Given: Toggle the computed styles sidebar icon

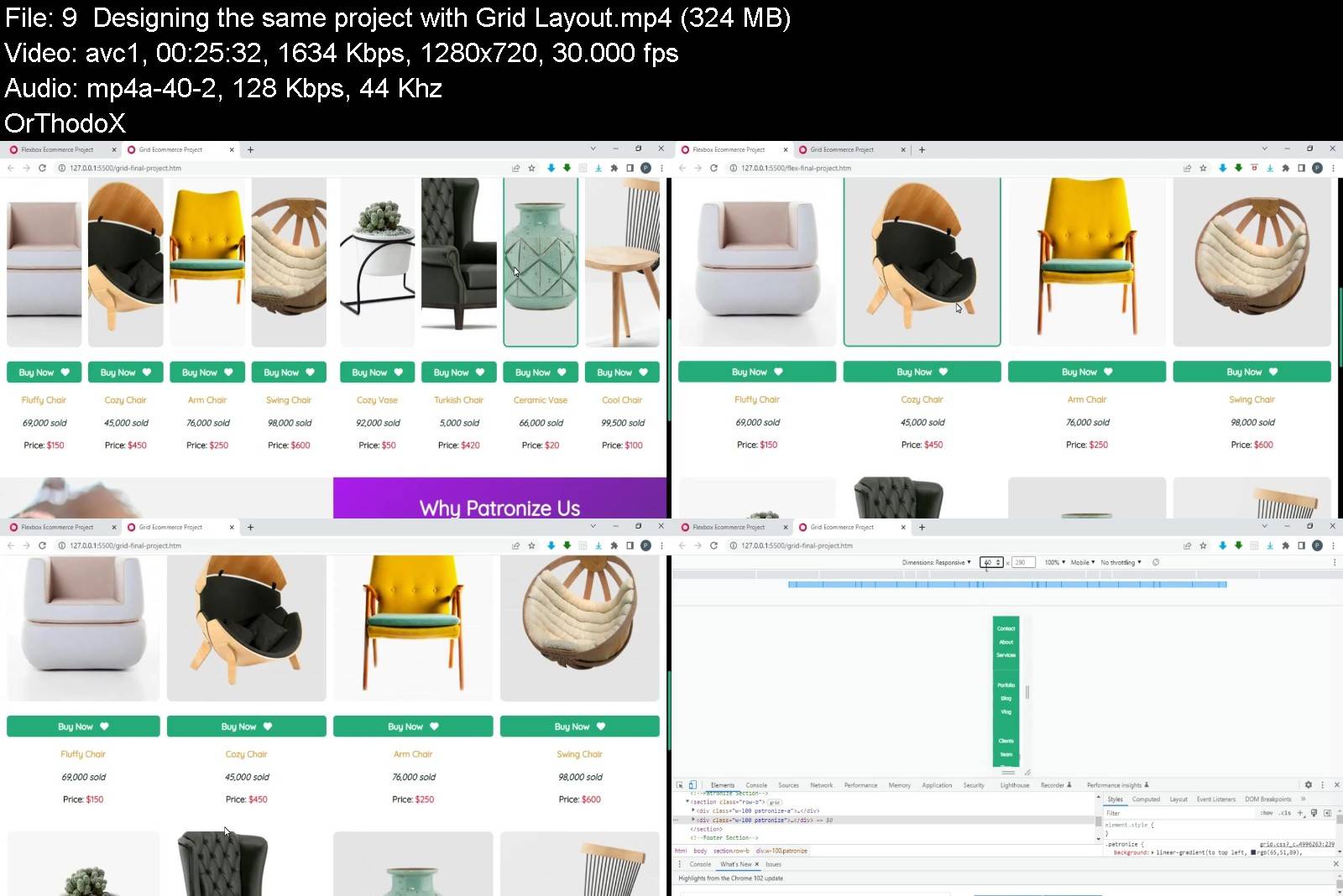Looking at the screenshot, I should click(x=1327, y=813).
